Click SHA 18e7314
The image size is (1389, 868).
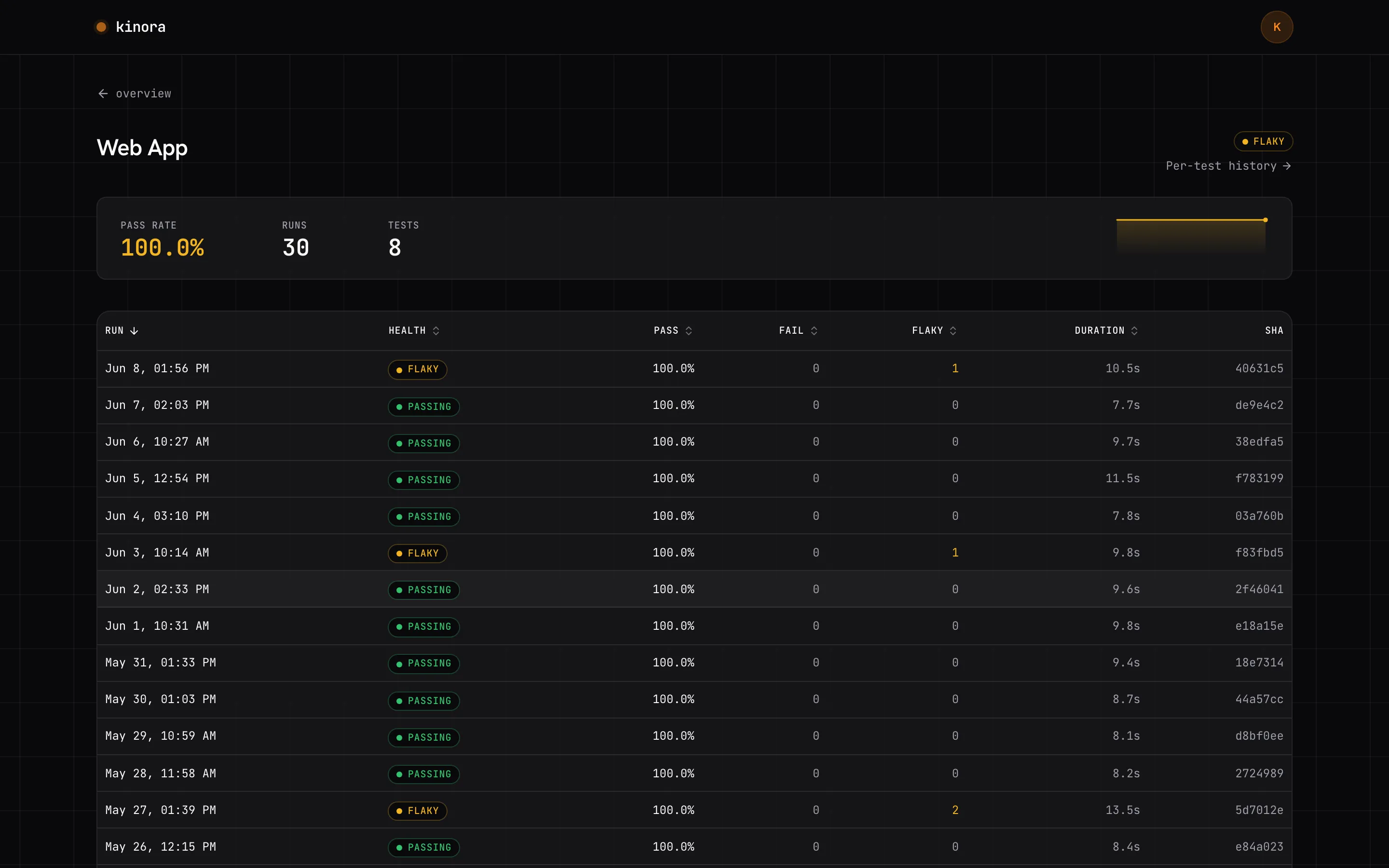click(1259, 663)
